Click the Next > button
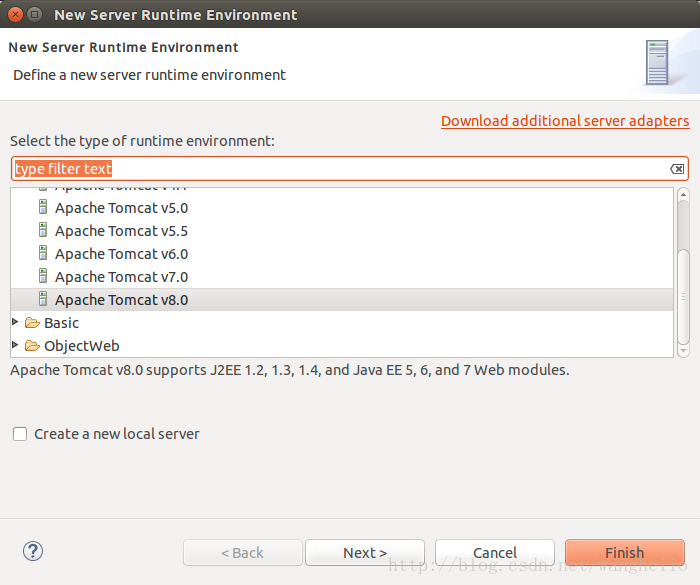Image resolution: width=700 pixels, height=585 pixels. coord(365,552)
